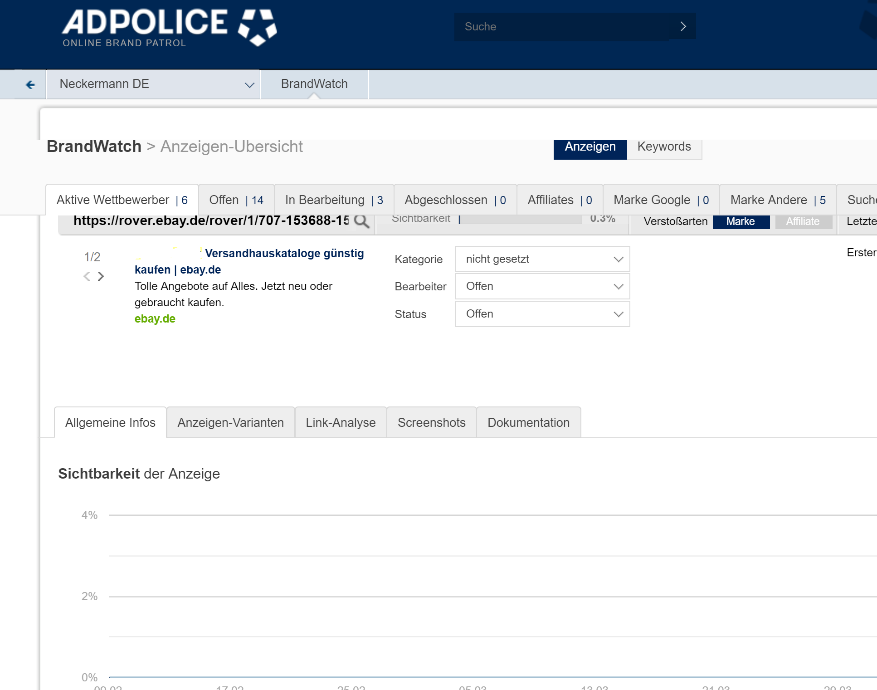Image resolution: width=877 pixels, height=690 pixels.
Task: Switch to the Dokumentation tab
Action: (529, 423)
